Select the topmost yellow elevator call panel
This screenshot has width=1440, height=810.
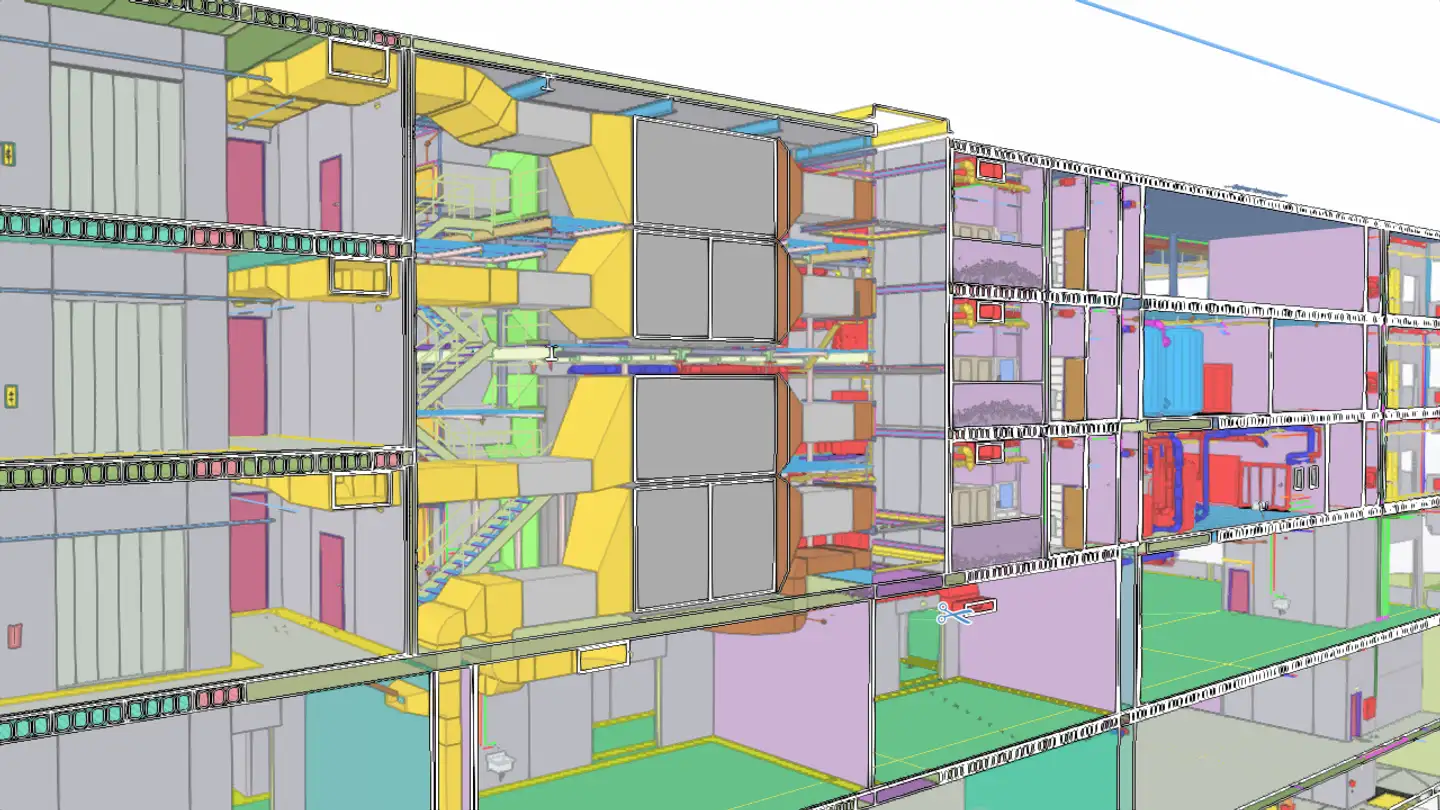coord(8,154)
